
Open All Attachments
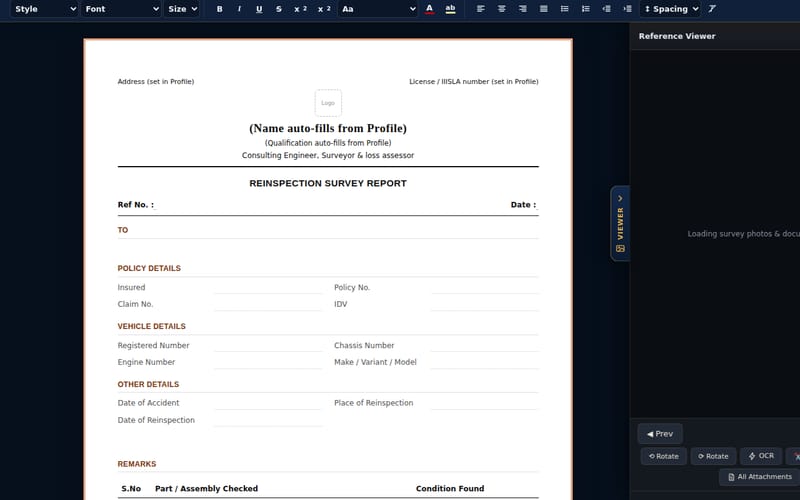[x=760, y=477]
